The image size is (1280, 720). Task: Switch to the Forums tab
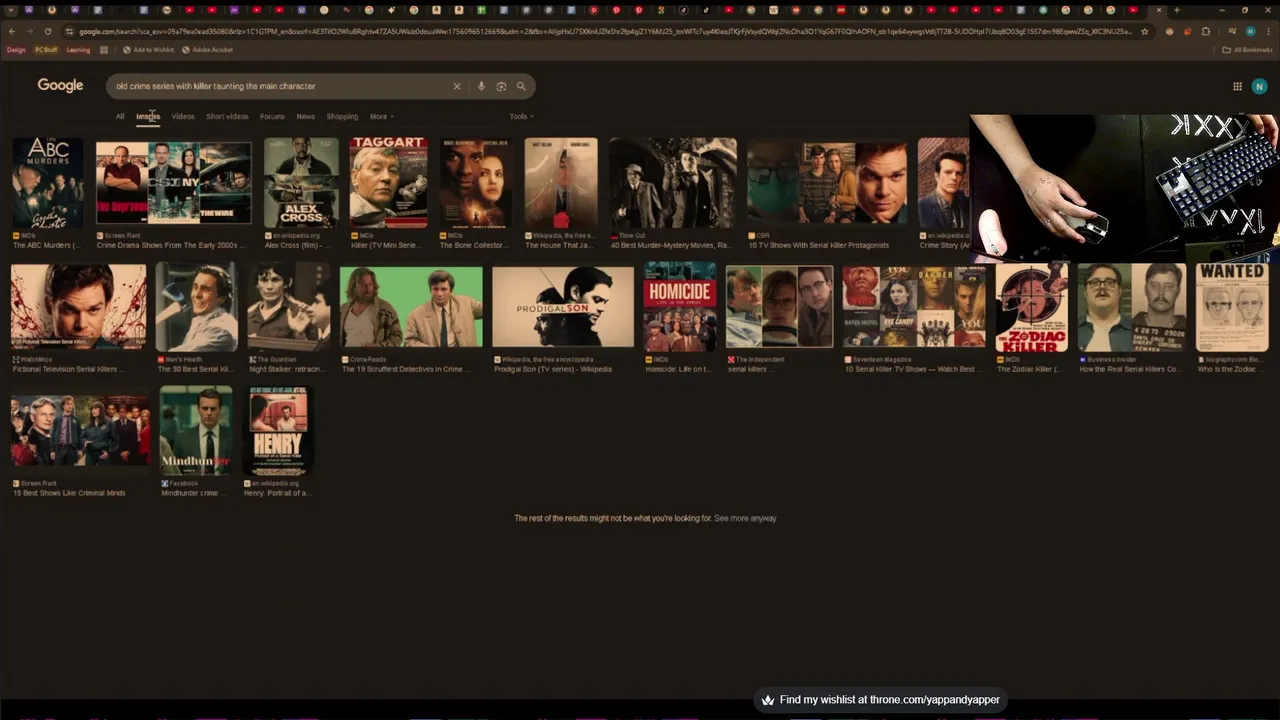272,116
